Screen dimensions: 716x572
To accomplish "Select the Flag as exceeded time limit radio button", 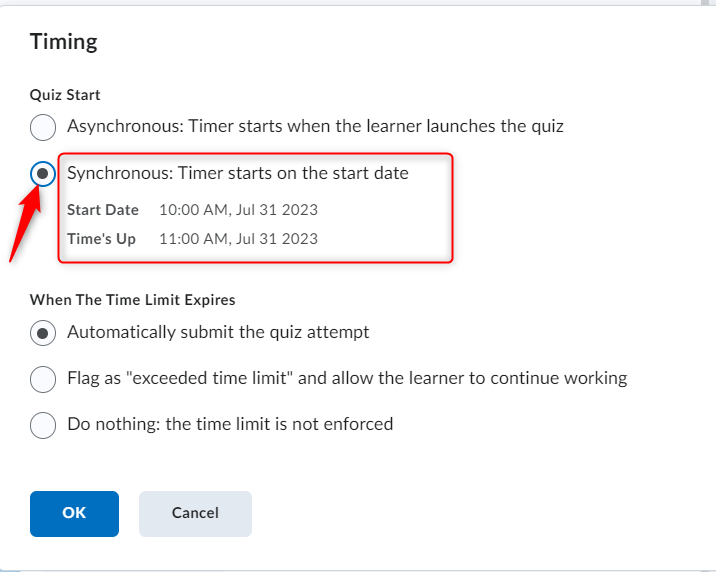I will (43, 379).
